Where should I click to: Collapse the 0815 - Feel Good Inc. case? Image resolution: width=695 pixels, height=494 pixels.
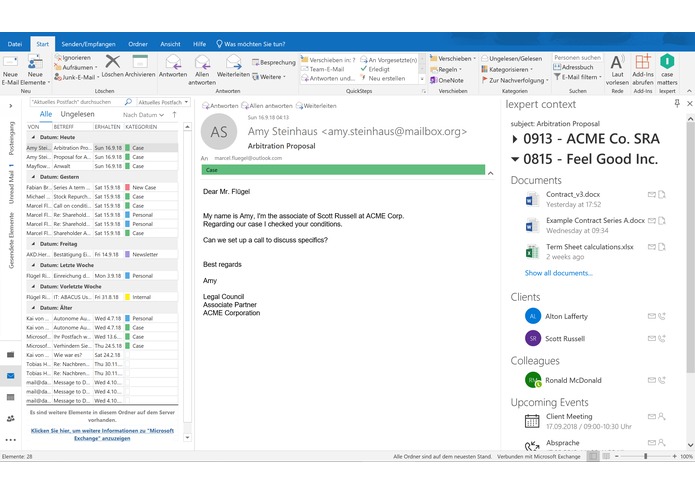(515, 159)
